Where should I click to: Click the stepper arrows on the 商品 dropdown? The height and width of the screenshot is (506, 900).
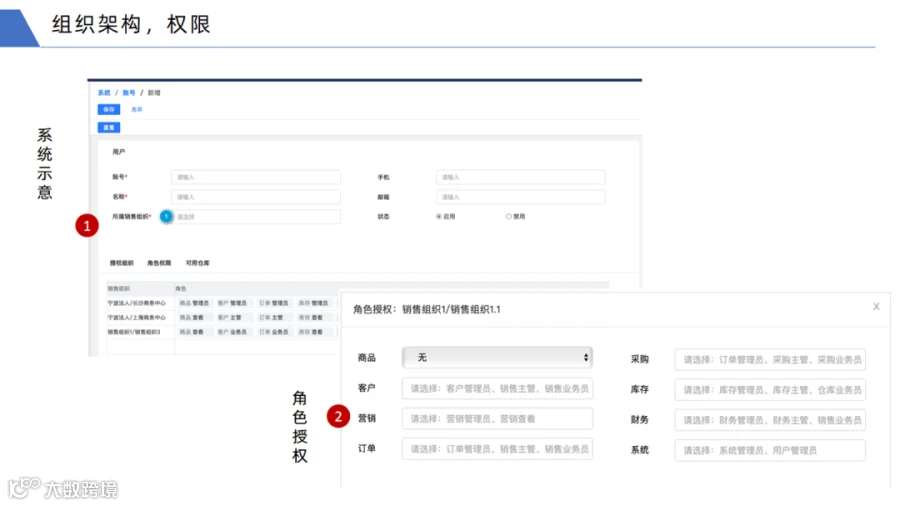click(x=585, y=357)
